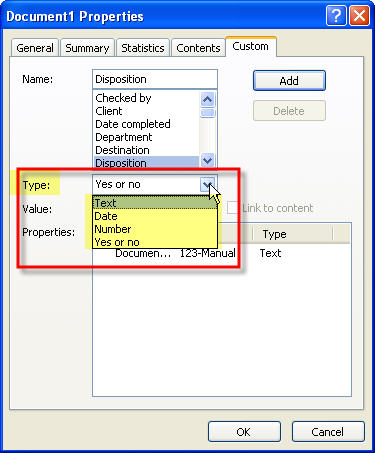Click name list scroll up arrow
Screen dimensions: 375x453
click(x=208, y=99)
